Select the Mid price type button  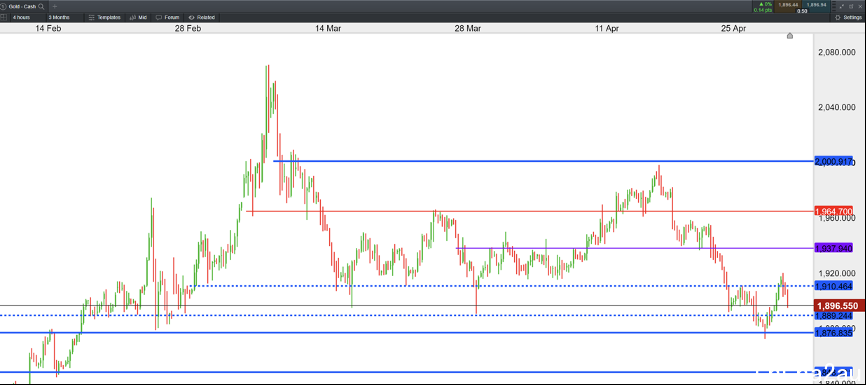tap(138, 17)
